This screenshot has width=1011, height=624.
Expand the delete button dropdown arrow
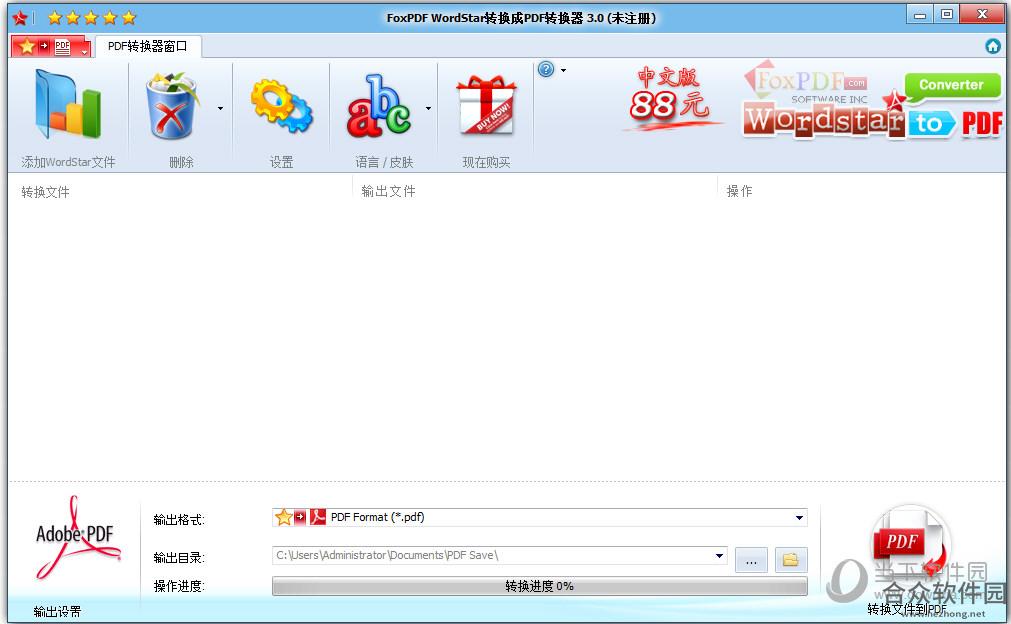(x=221, y=108)
